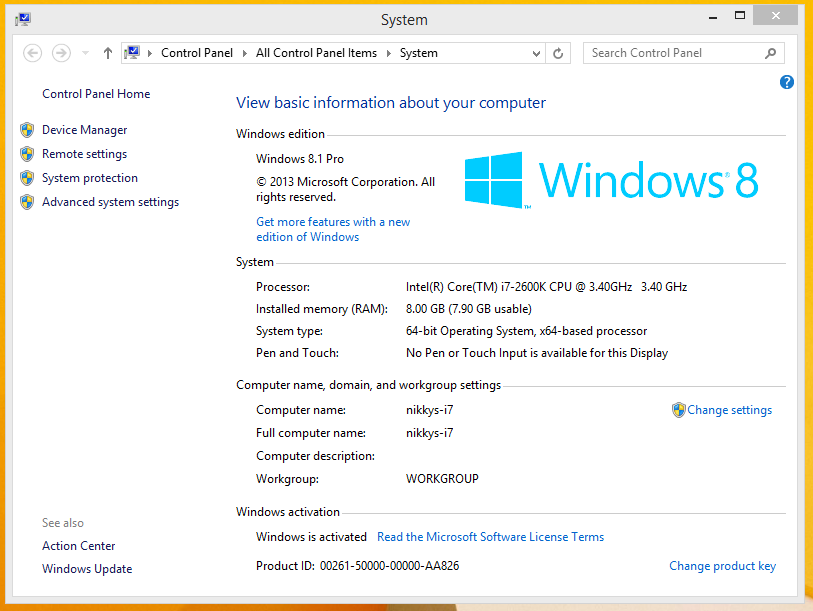Click the shield icon beside Change settings
The width and height of the screenshot is (813, 611).
click(678, 410)
